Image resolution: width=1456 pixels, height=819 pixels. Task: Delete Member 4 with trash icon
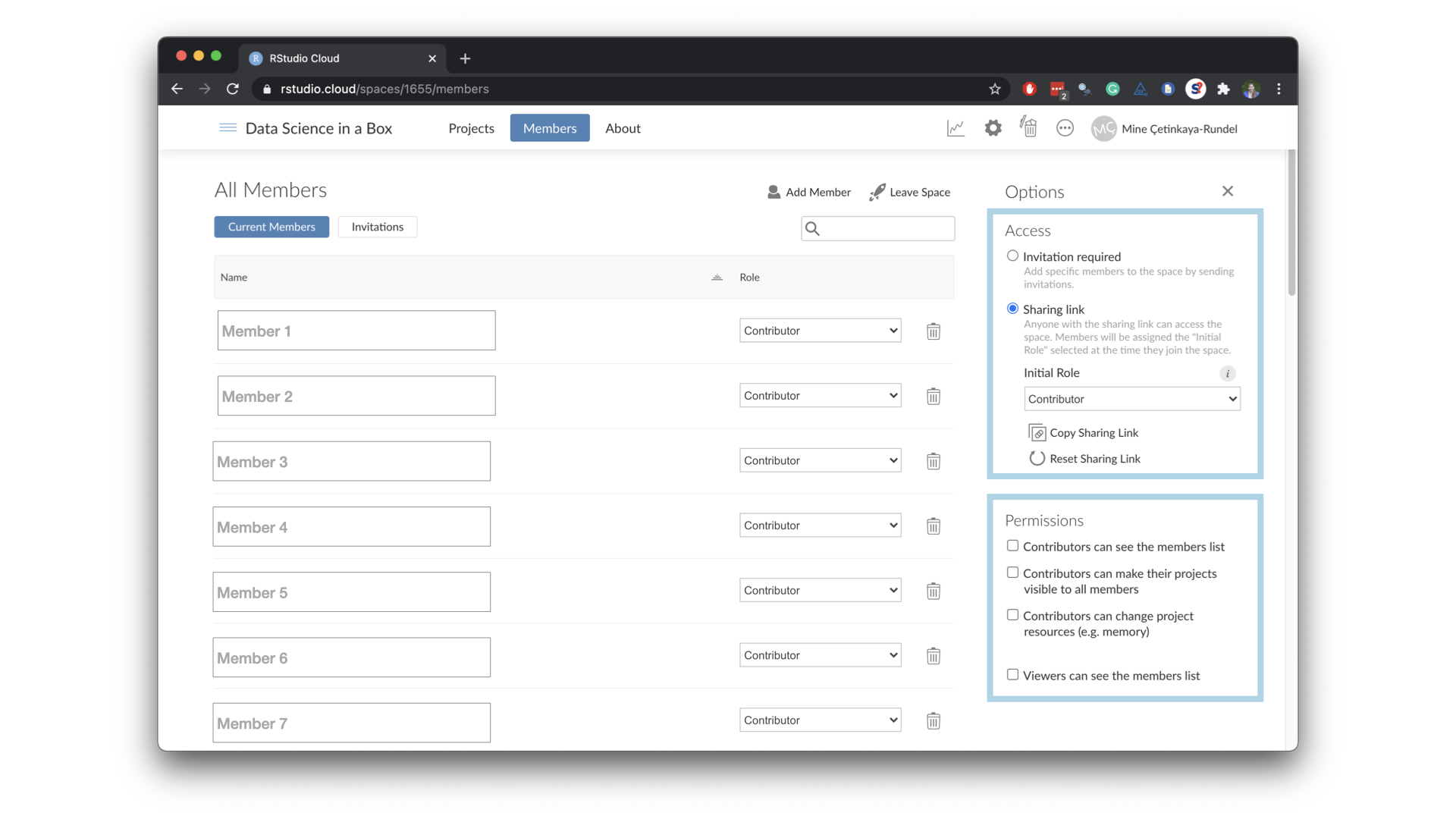(x=934, y=526)
